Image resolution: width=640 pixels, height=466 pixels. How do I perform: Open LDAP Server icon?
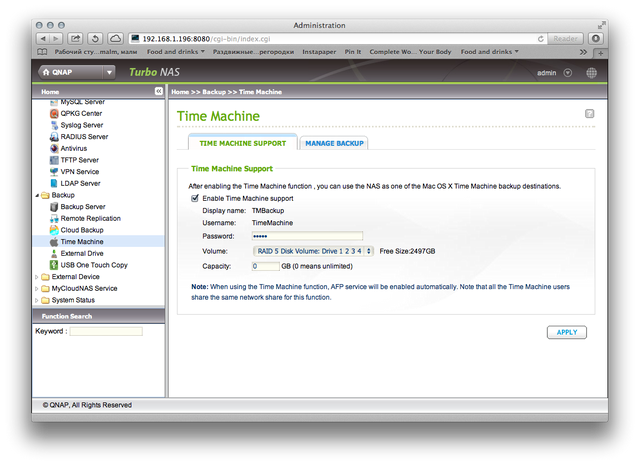(x=54, y=183)
